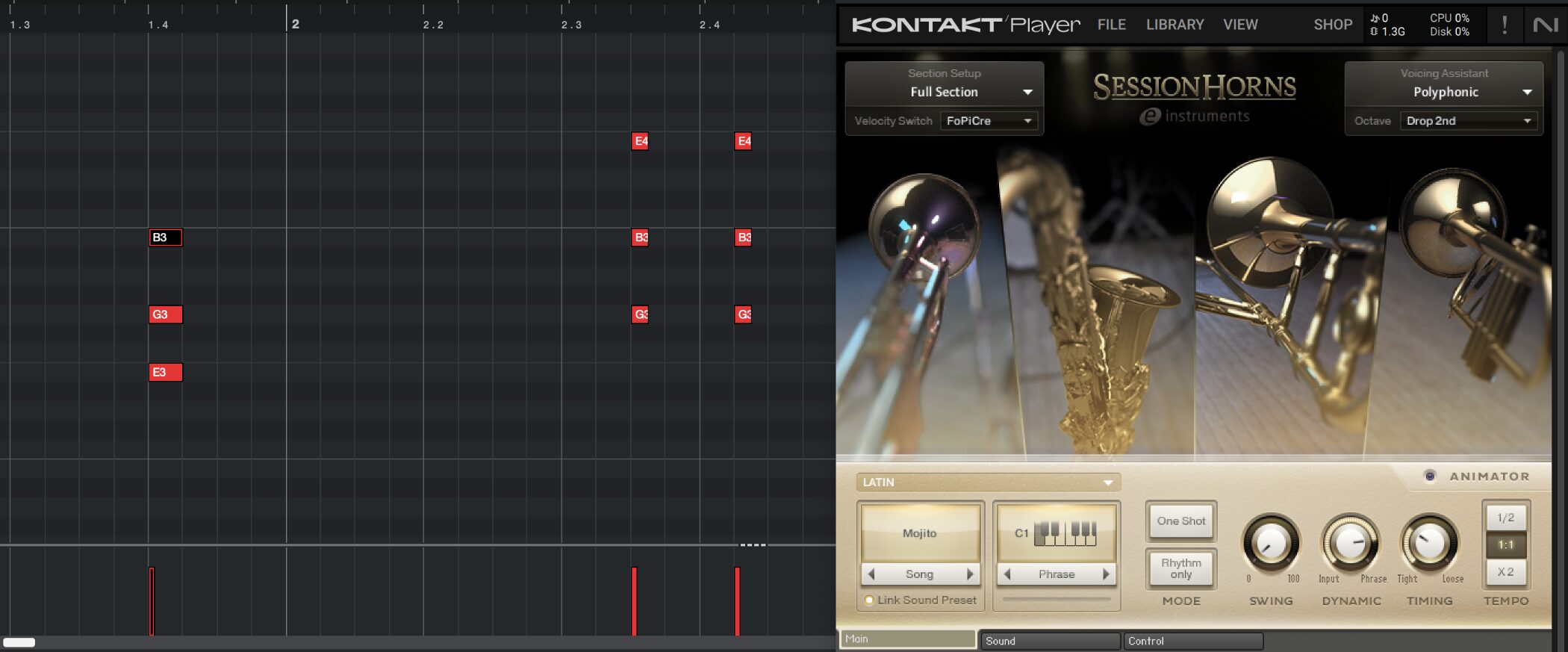The height and width of the screenshot is (652, 1568).
Task: Switch to the Main tab
Action: point(908,639)
